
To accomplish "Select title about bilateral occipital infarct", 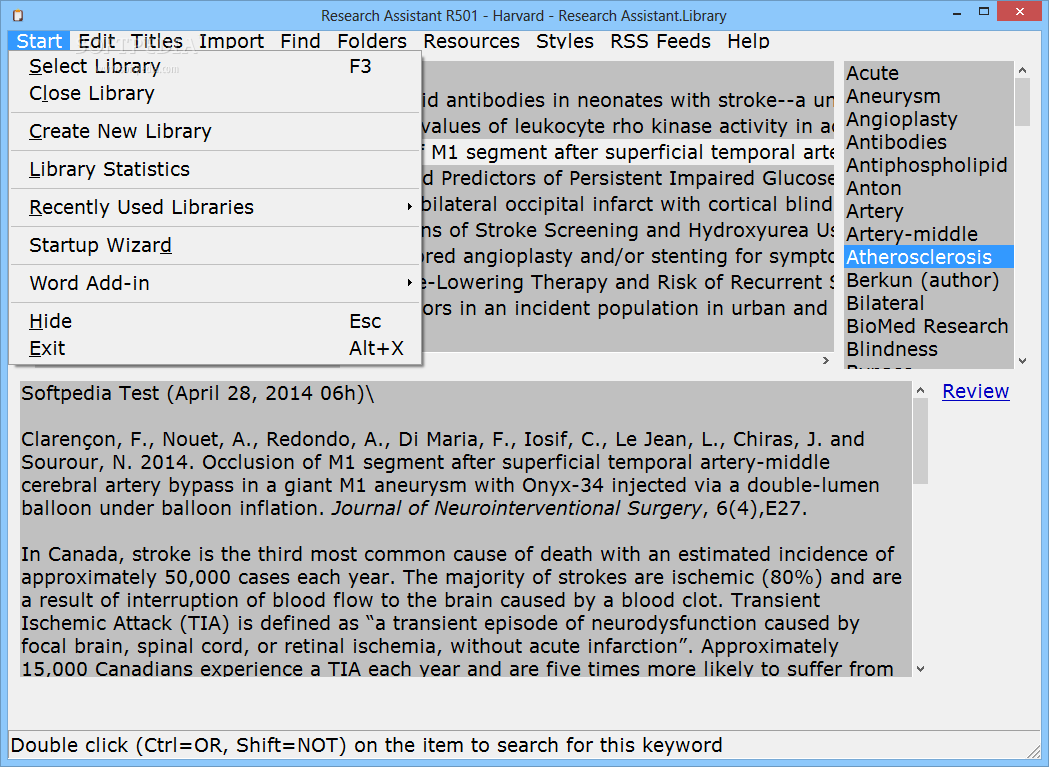I will point(628,204).
